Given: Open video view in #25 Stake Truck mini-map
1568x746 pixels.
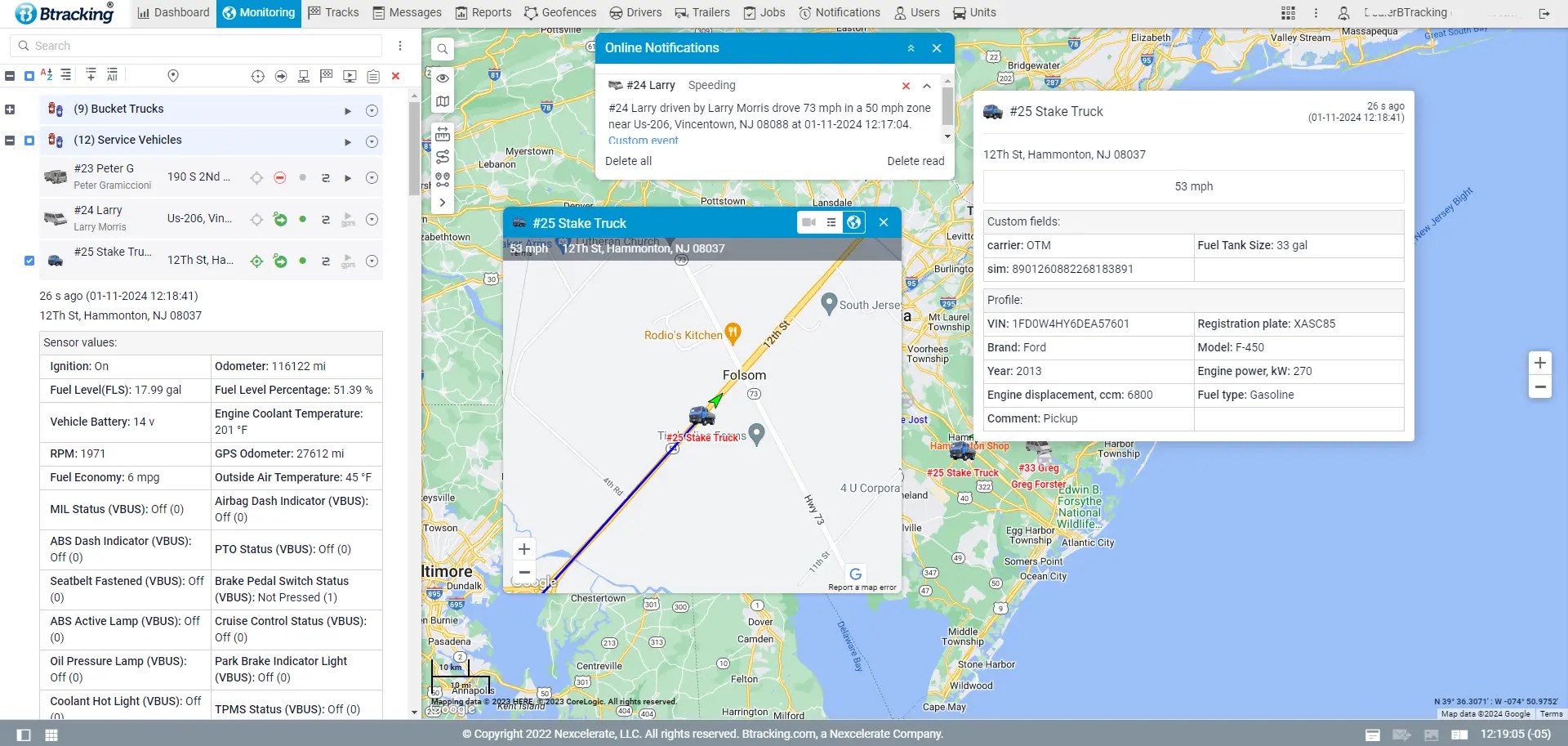Looking at the screenshot, I should [808, 222].
